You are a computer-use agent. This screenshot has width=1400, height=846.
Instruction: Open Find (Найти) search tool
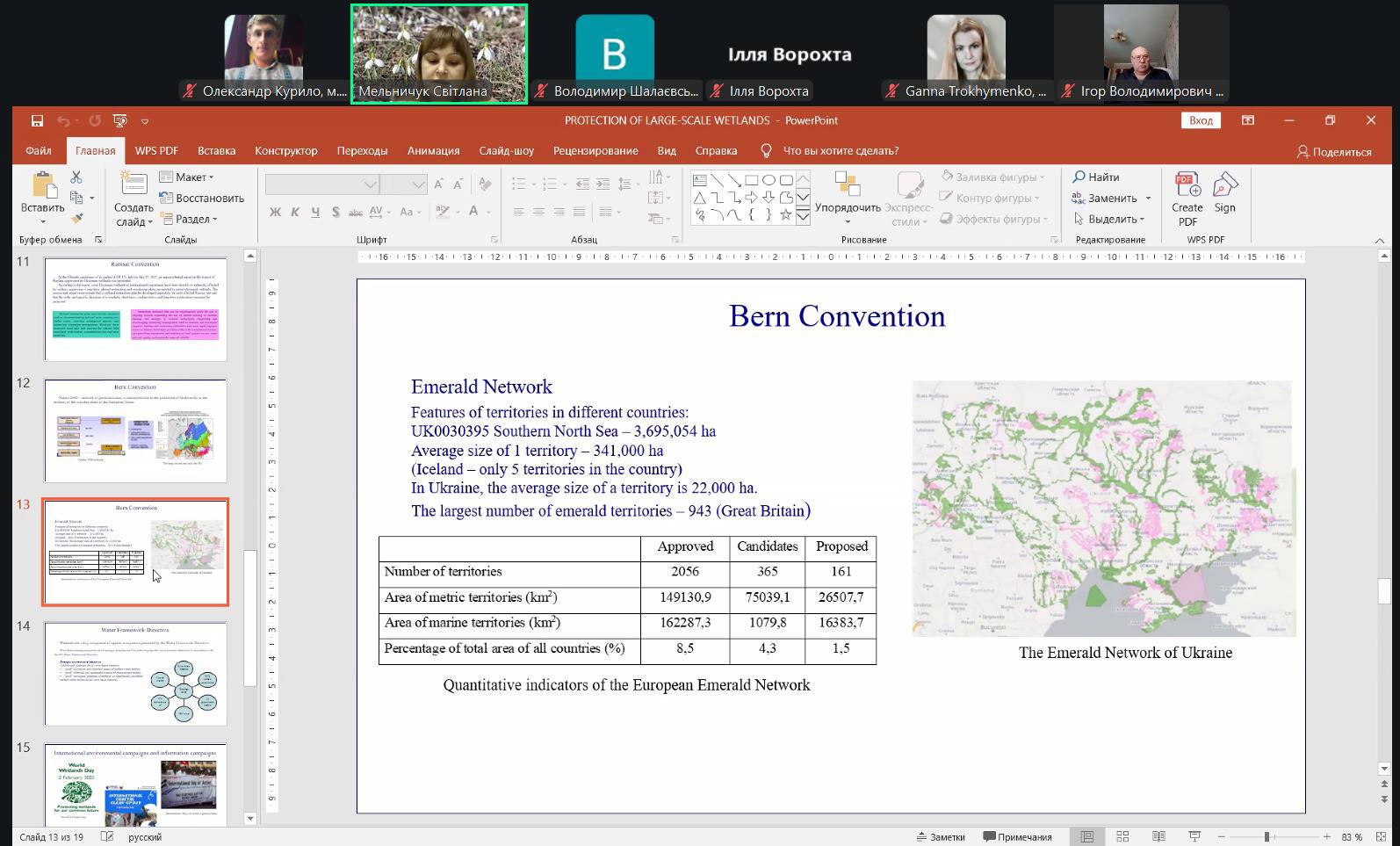coord(1095,177)
